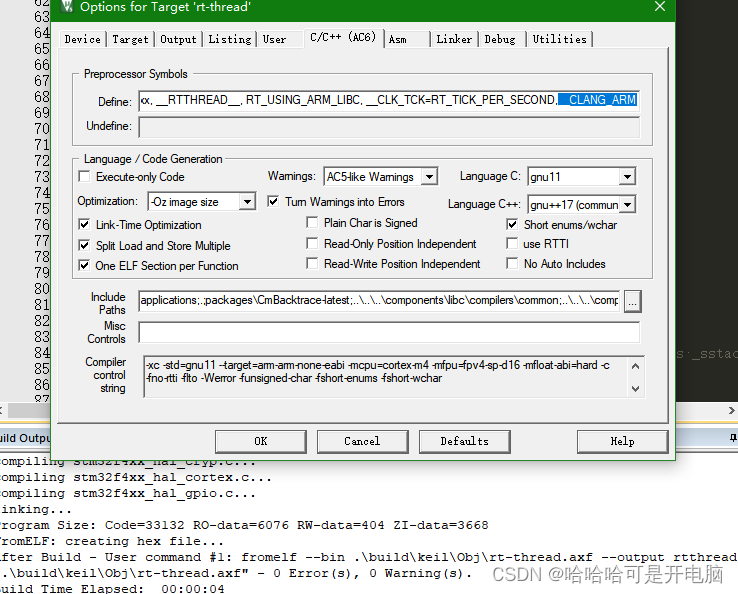Toggle Link-Time Optimization checkbox
The width and height of the screenshot is (738, 594).
[84, 225]
